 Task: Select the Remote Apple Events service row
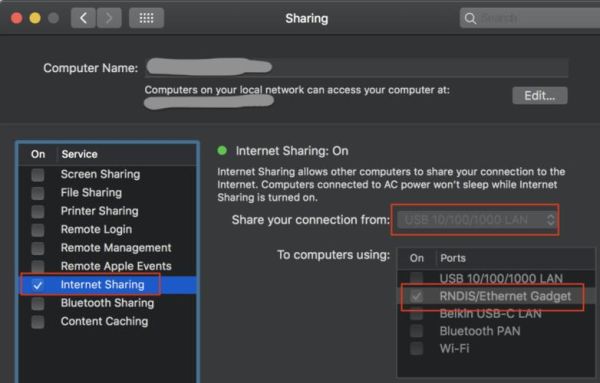[x=107, y=266]
